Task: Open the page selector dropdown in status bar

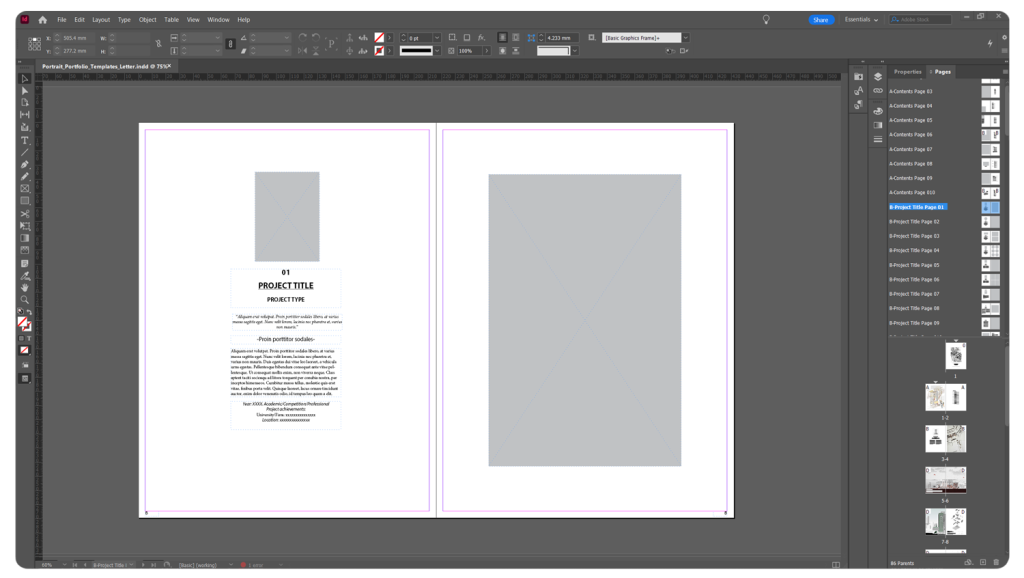Action: point(131,565)
